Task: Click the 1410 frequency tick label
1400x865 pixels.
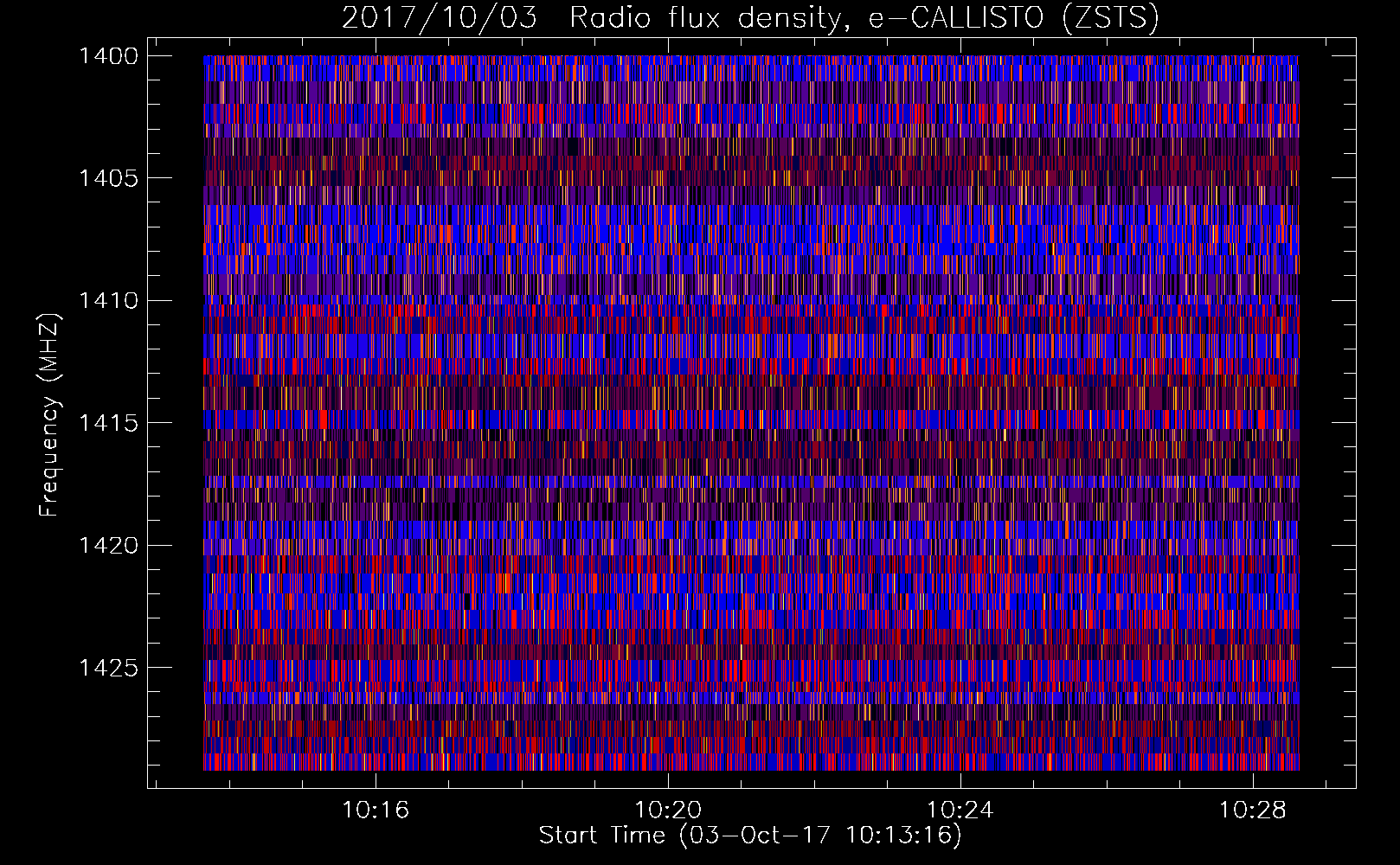Action: click(x=108, y=301)
